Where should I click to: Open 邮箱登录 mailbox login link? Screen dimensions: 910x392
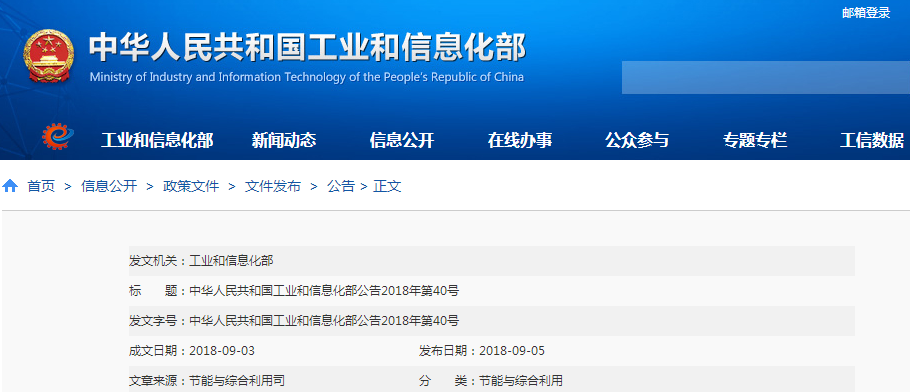(866, 13)
